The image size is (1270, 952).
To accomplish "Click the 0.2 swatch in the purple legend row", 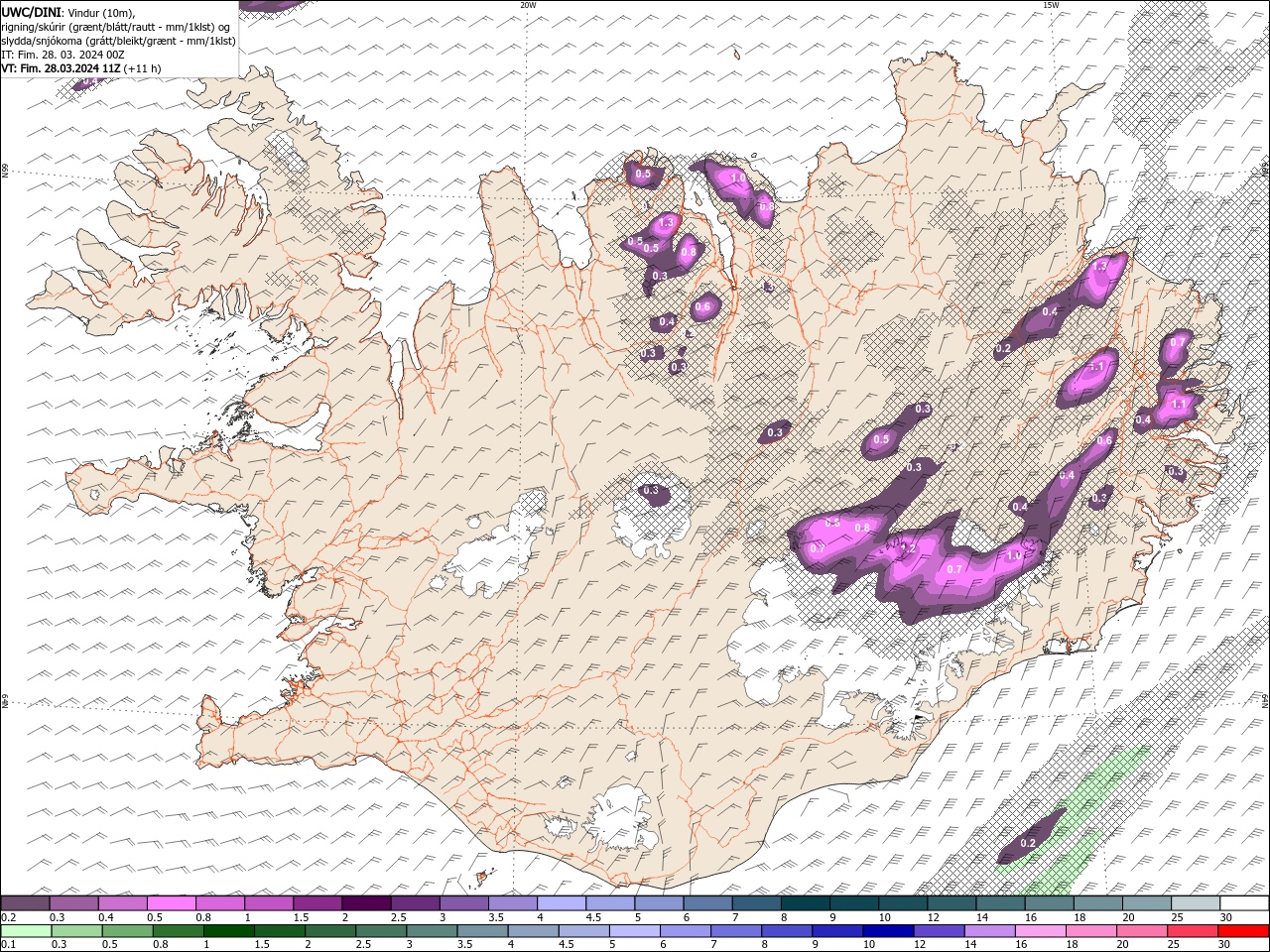I will pos(26,903).
